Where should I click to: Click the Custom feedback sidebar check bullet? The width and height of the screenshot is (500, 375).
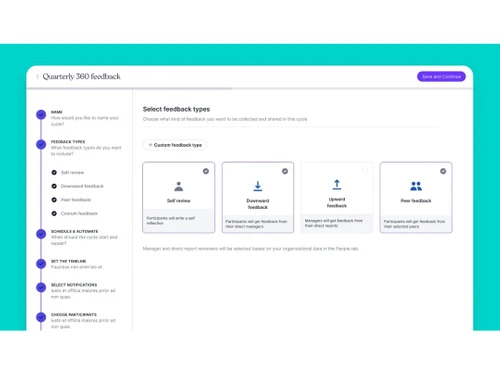coord(54,213)
